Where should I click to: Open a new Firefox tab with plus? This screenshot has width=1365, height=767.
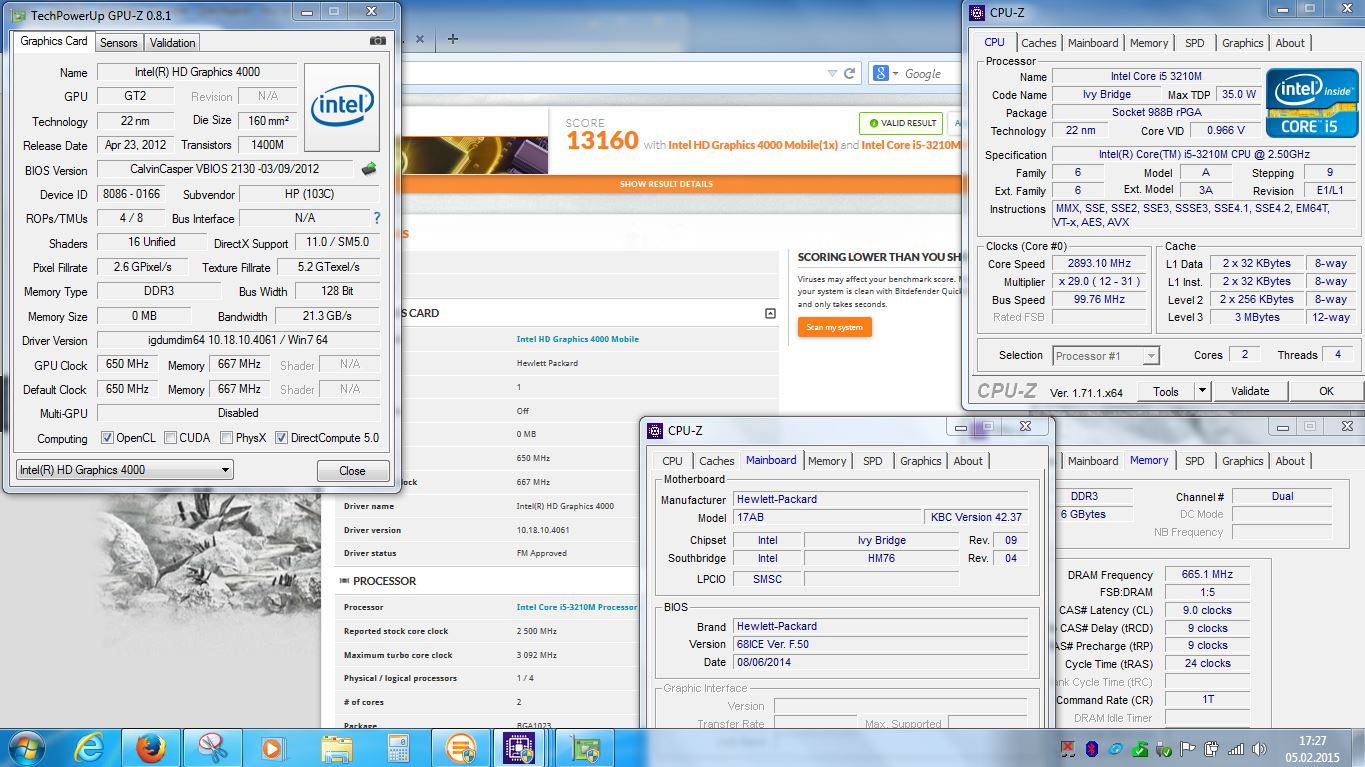(453, 39)
